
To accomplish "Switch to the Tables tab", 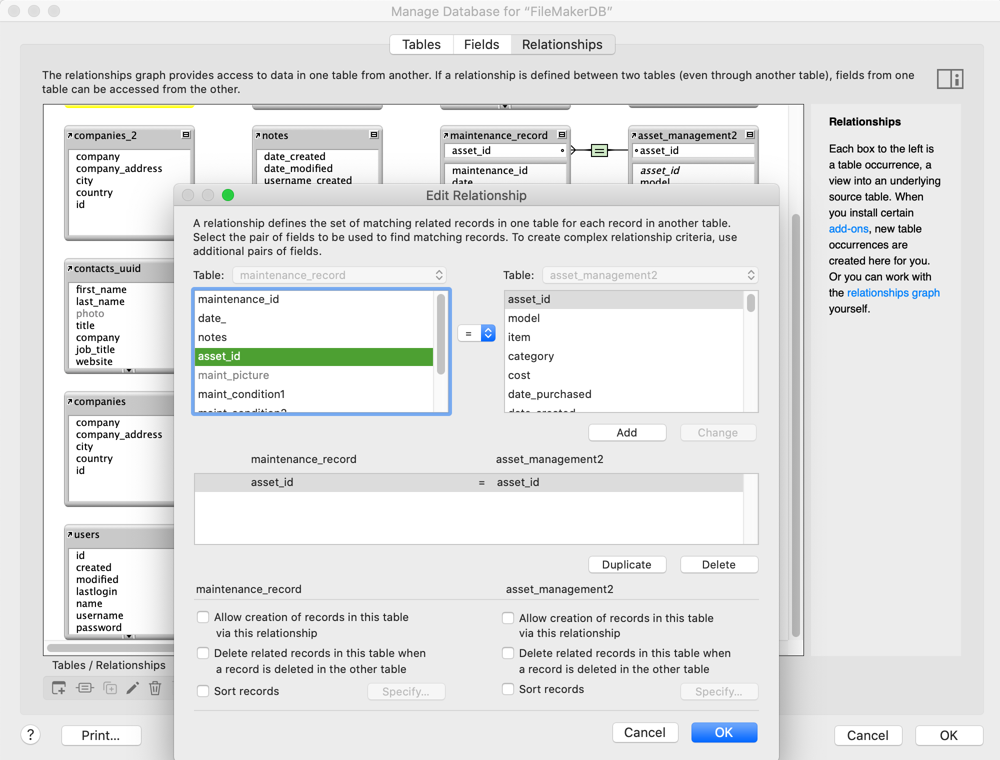I will click(421, 44).
